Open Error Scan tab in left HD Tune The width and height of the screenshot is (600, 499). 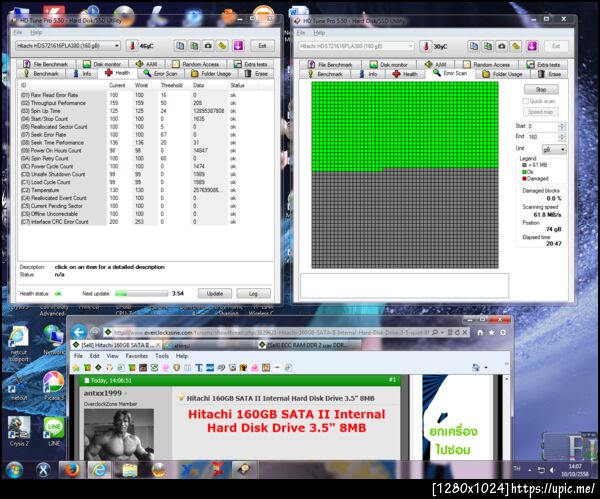161,73
